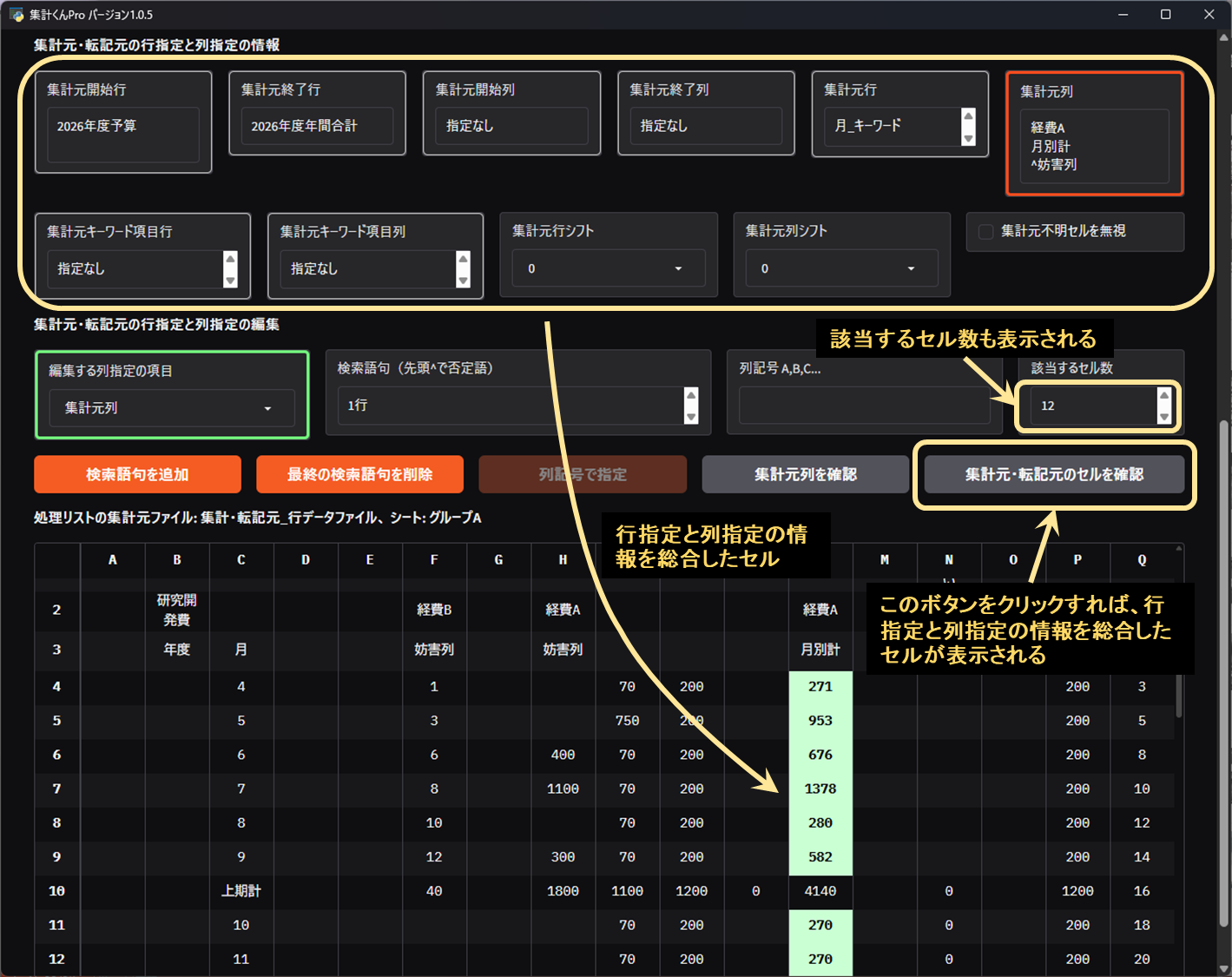The image size is (1232, 977).
Task: Select column header H in the table
Action: tap(563, 560)
